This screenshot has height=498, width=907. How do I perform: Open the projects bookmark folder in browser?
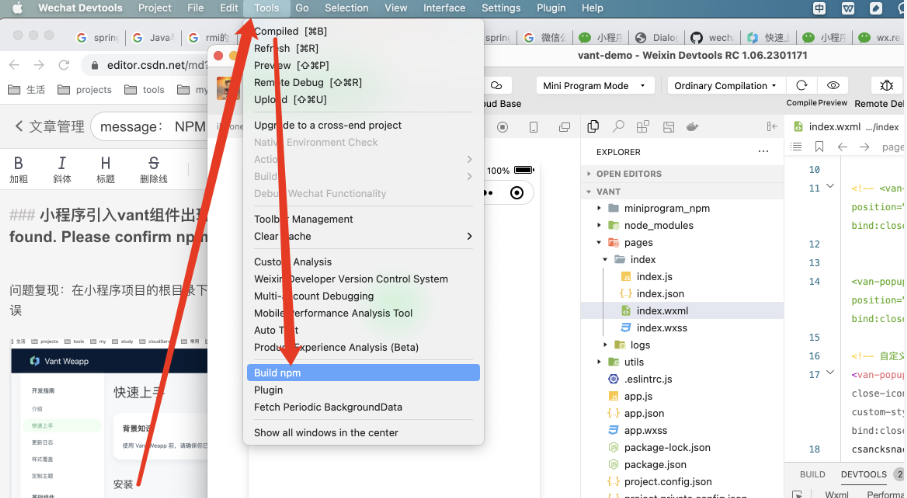point(85,90)
